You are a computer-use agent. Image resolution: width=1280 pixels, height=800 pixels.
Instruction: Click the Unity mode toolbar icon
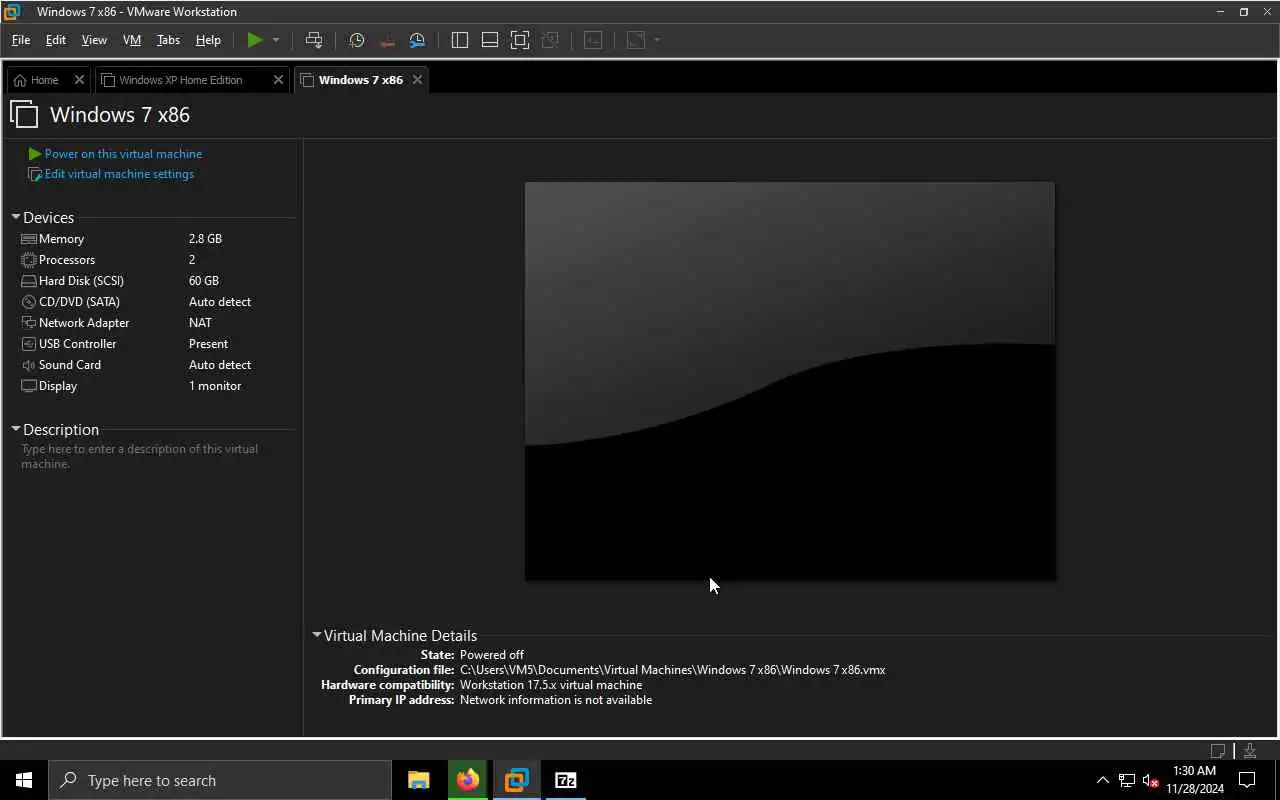point(550,40)
